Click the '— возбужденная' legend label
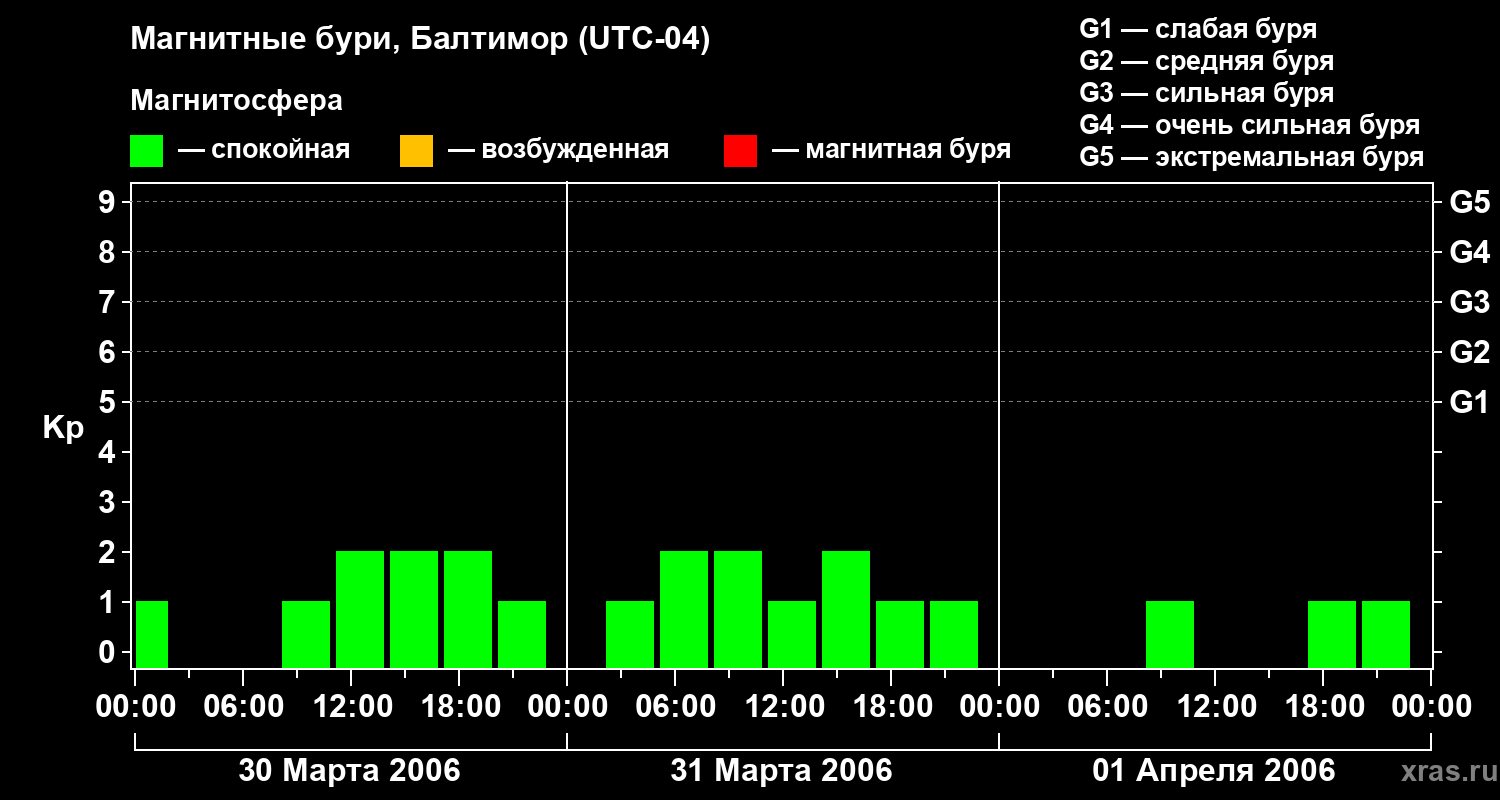 point(558,150)
